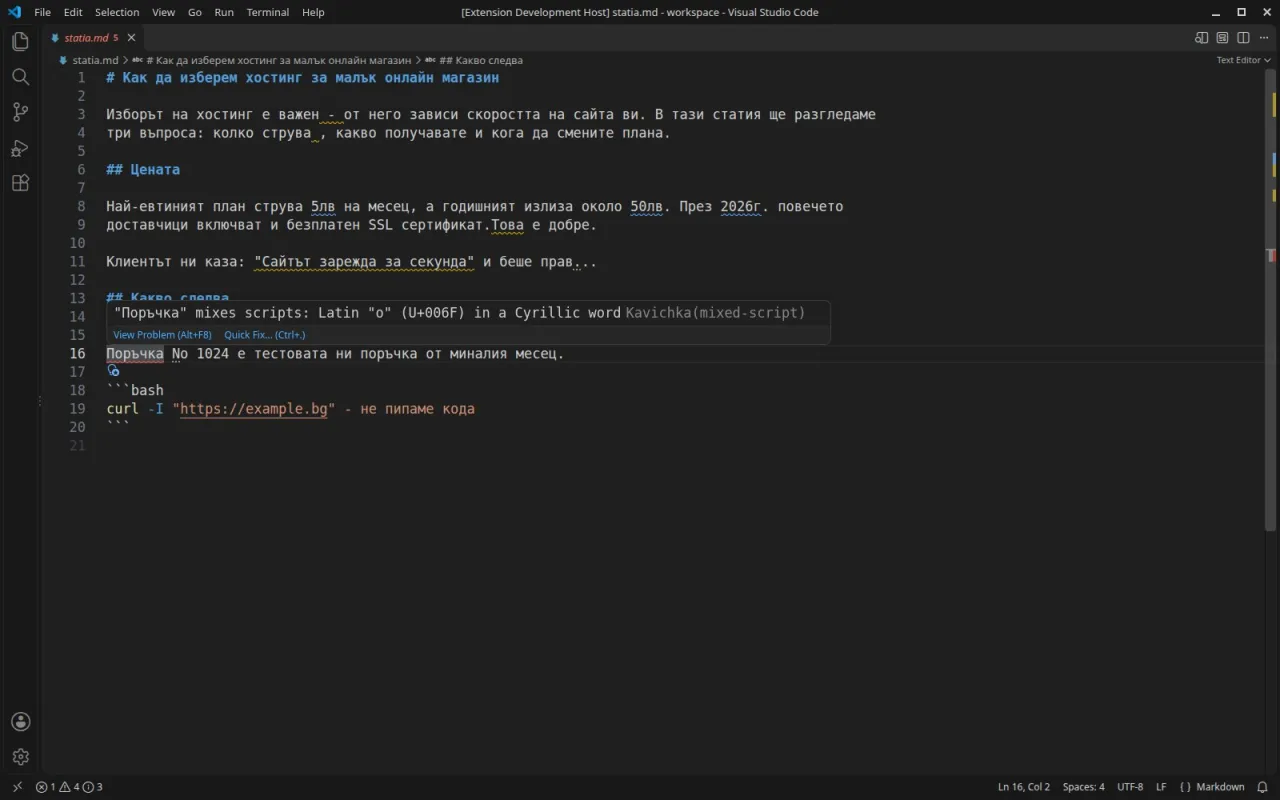Click the '```bash' fence on line 18
Image resolution: width=1280 pixels, height=800 pixels.
click(135, 391)
